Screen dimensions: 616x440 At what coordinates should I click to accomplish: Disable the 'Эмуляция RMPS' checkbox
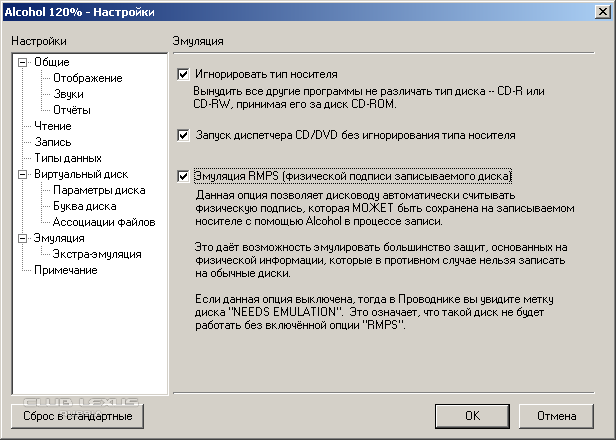pyautogui.click(x=183, y=176)
